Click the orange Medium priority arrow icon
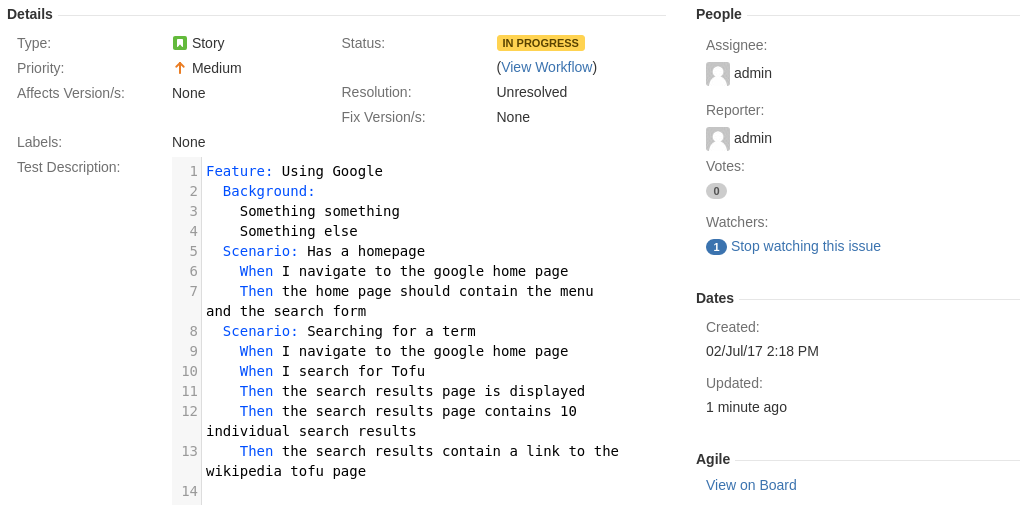Screen dimensions: 1028x516 click(x=180, y=68)
